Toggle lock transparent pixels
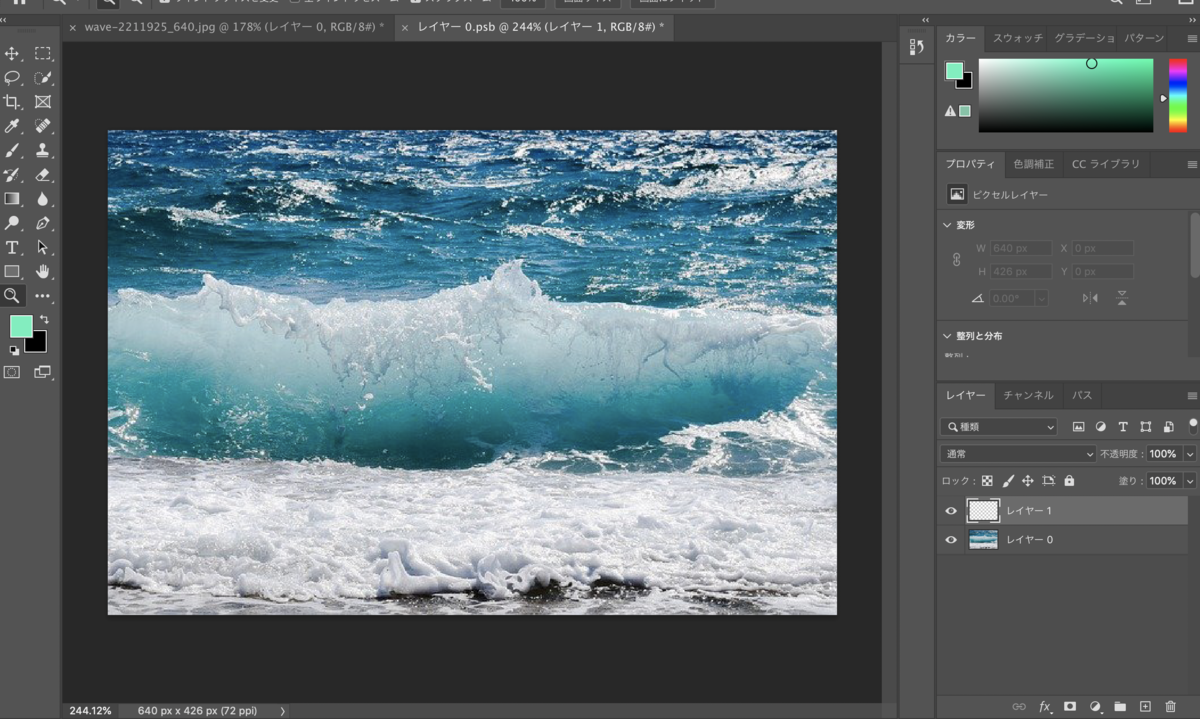The height and width of the screenshot is (719, 1200). click(x=987, y=481)
